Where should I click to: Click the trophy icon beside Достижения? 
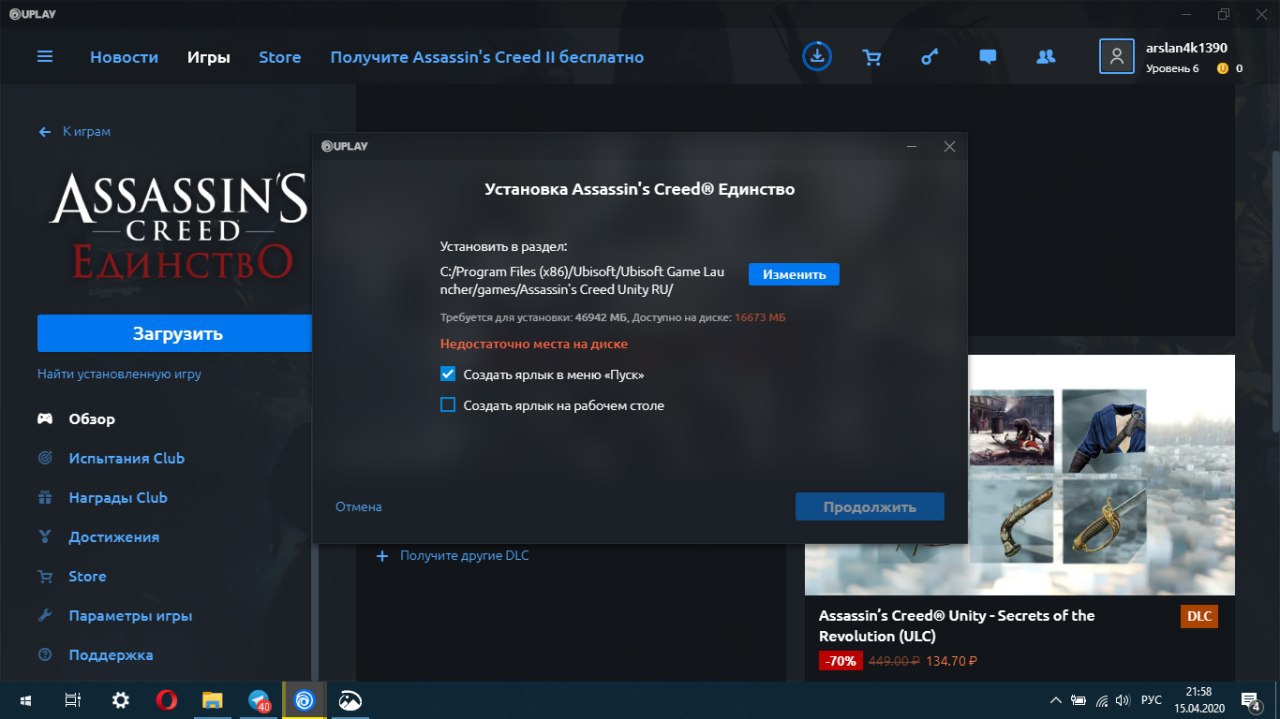45,537
